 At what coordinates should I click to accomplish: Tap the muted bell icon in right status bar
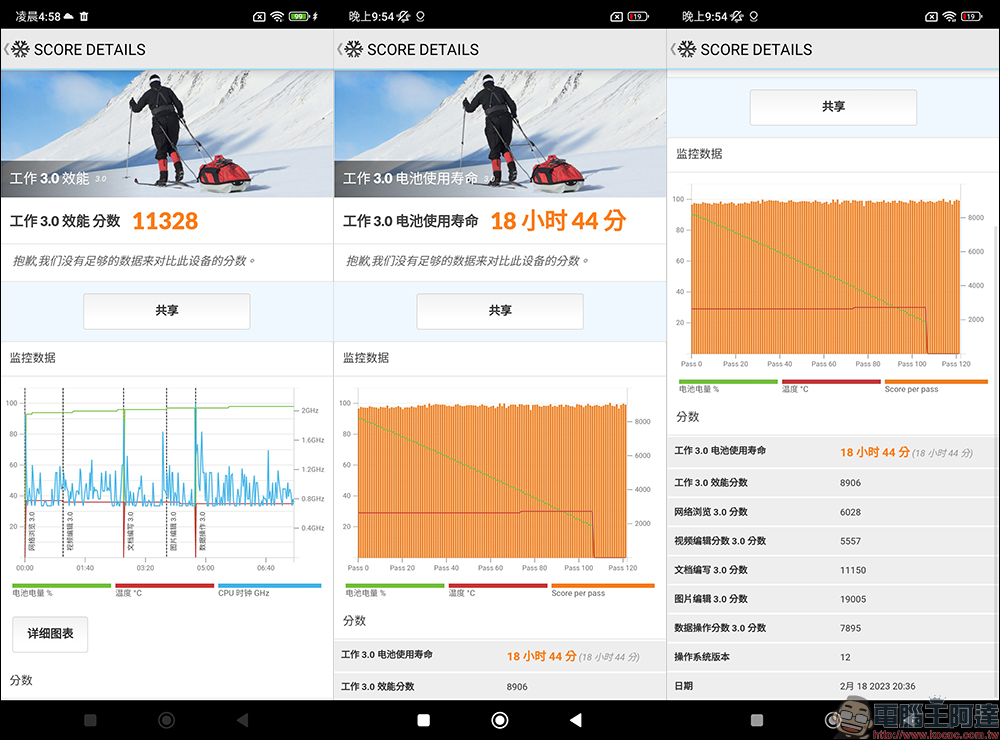point(737,17)
